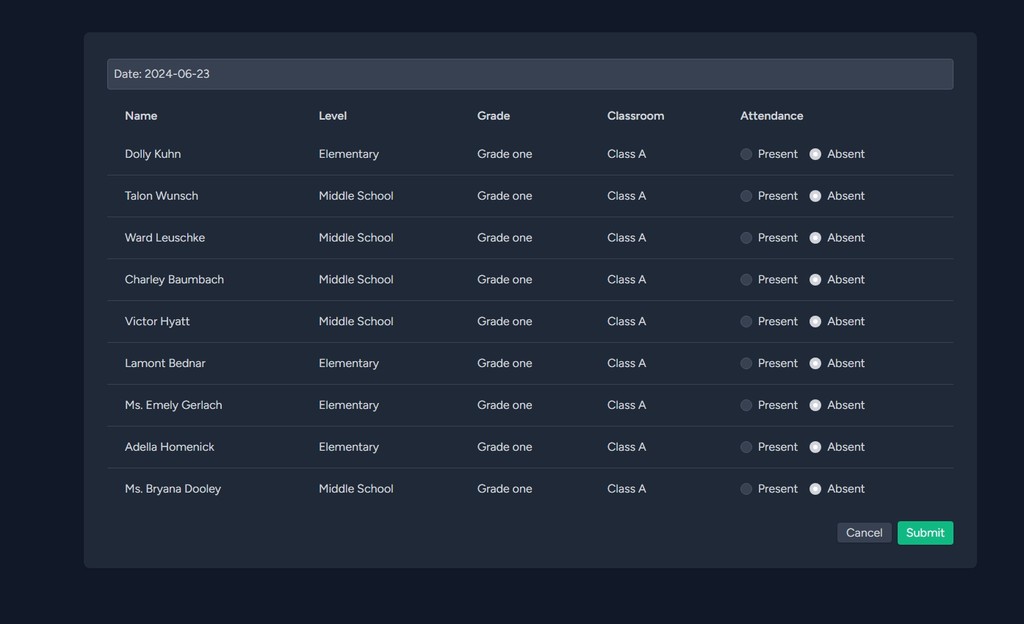The image size is (1024, 624).
Task: Submit the attendance form
Action: 925,533
